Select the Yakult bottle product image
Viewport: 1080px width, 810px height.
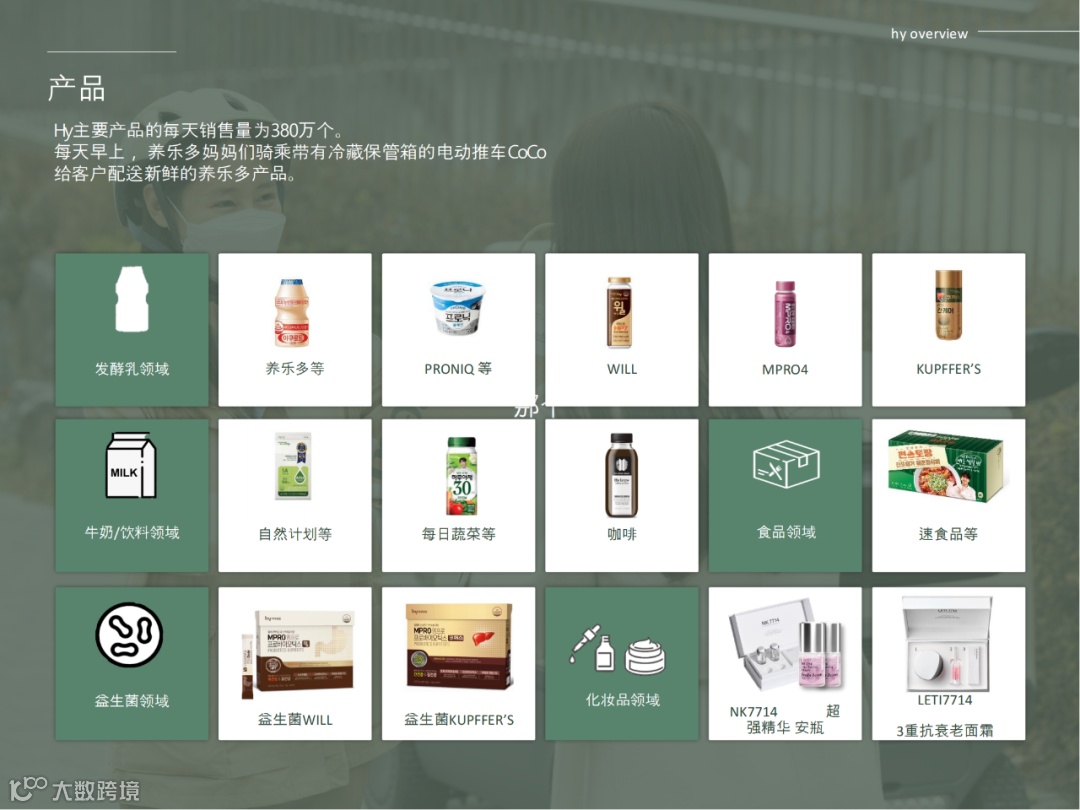pos(291,313)
